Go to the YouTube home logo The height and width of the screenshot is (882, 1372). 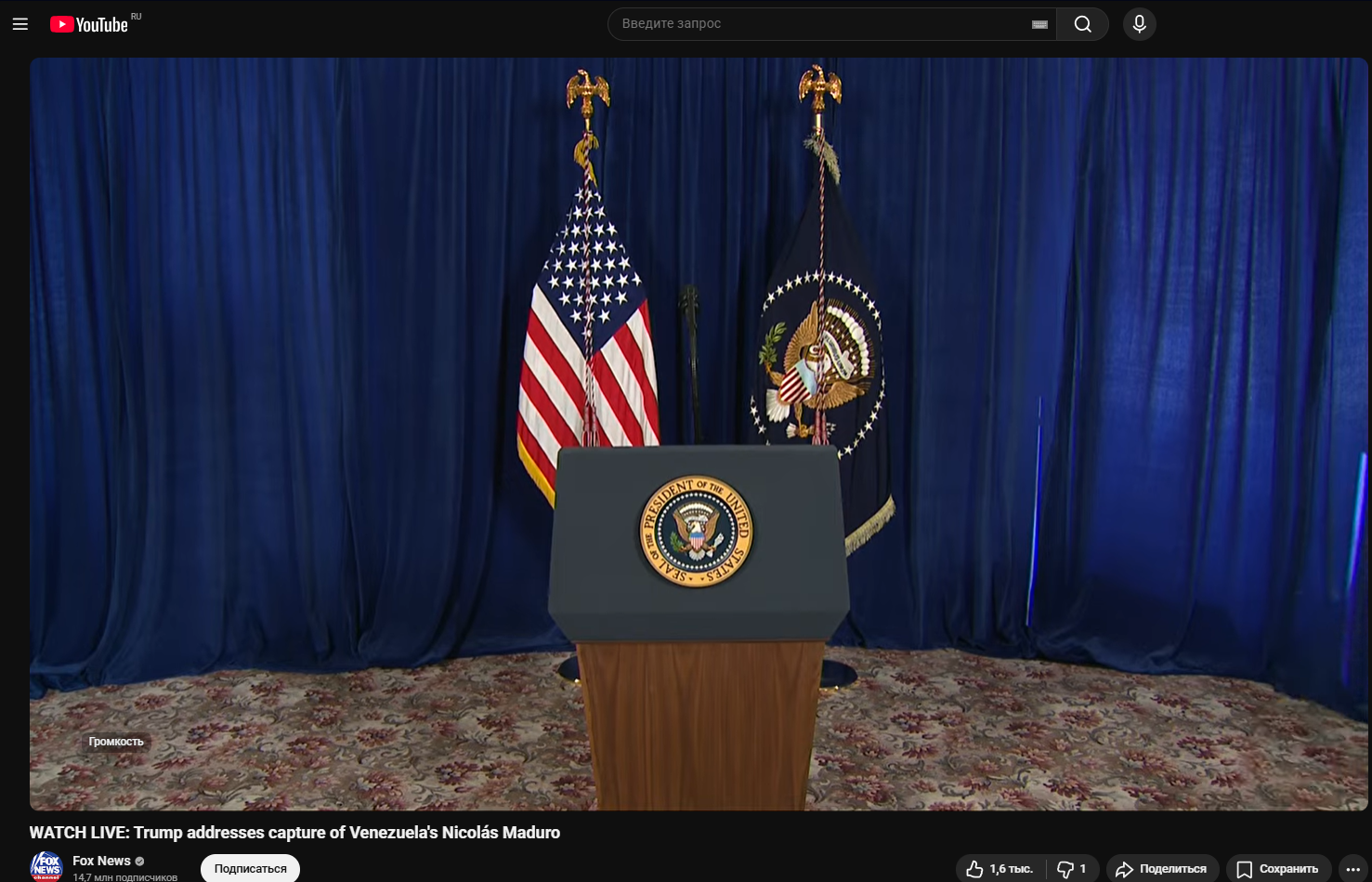(89, 24)
